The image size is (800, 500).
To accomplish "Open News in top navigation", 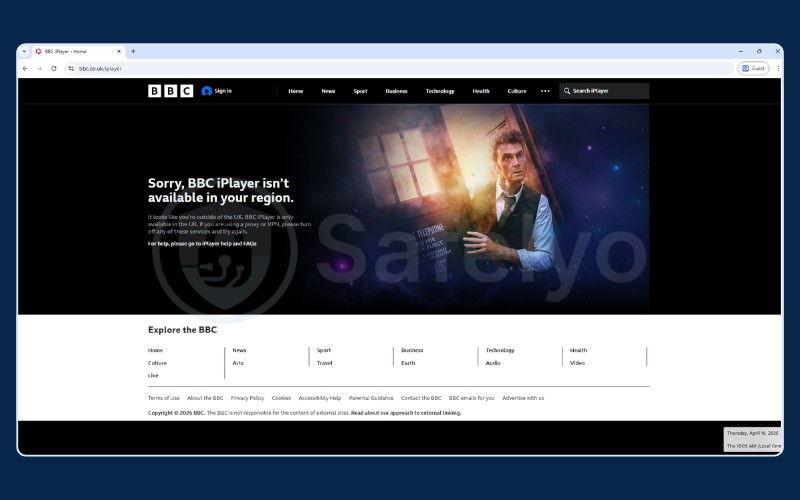I will 328,91.
